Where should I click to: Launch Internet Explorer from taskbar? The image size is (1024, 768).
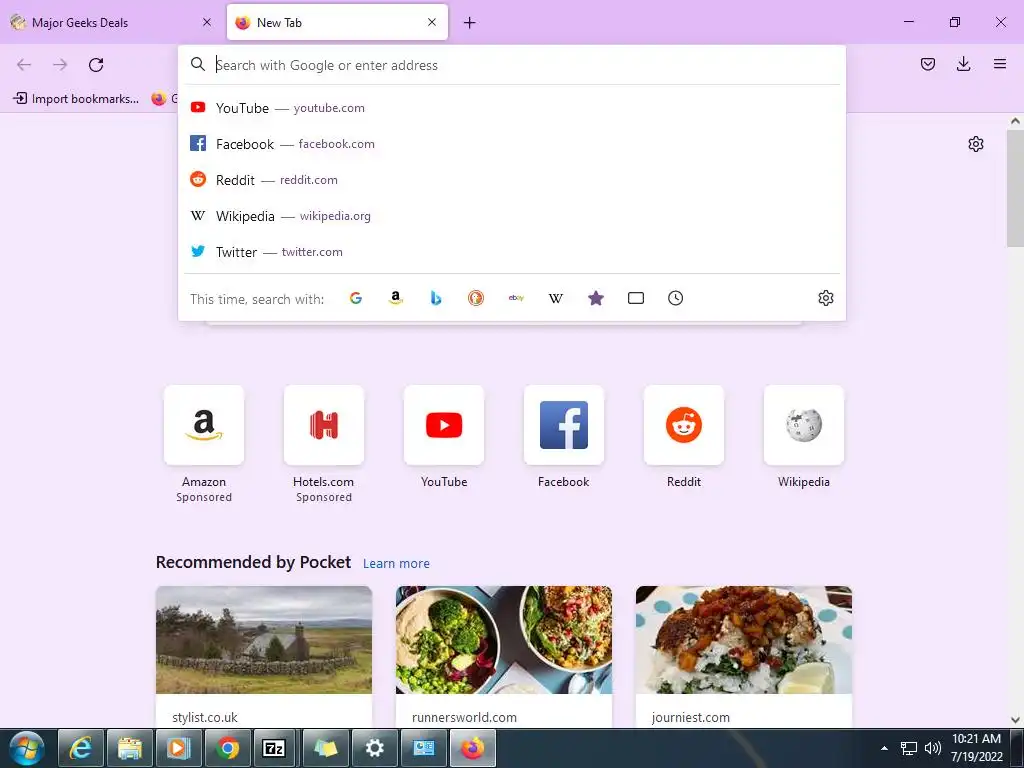[80, 748]
